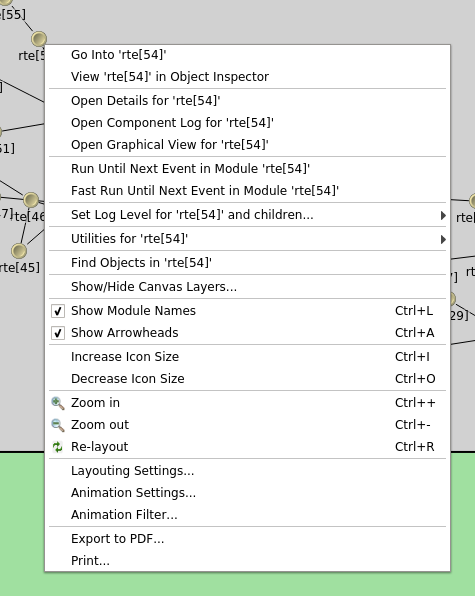Select Export to PDF
Image resolution: width=475 pixels, height=596 pixels.
tap(247, 539)
